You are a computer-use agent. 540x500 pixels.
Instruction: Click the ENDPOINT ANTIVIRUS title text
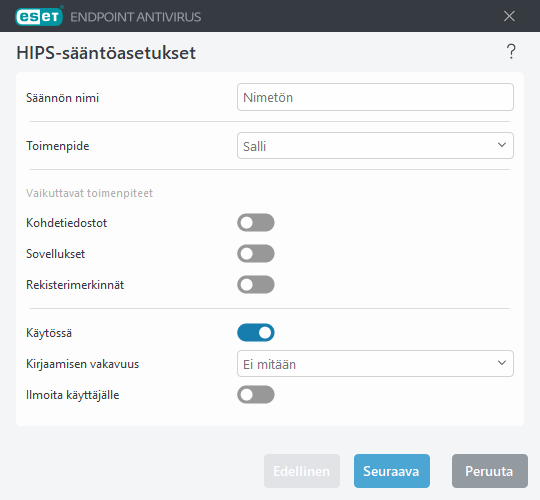(x=136, y=17)
